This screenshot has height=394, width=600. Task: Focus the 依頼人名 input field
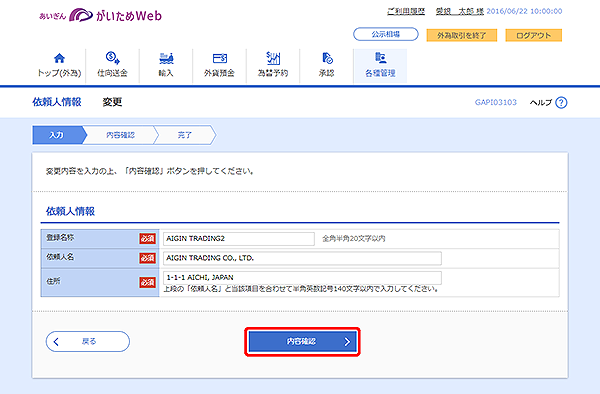[302, 258]
